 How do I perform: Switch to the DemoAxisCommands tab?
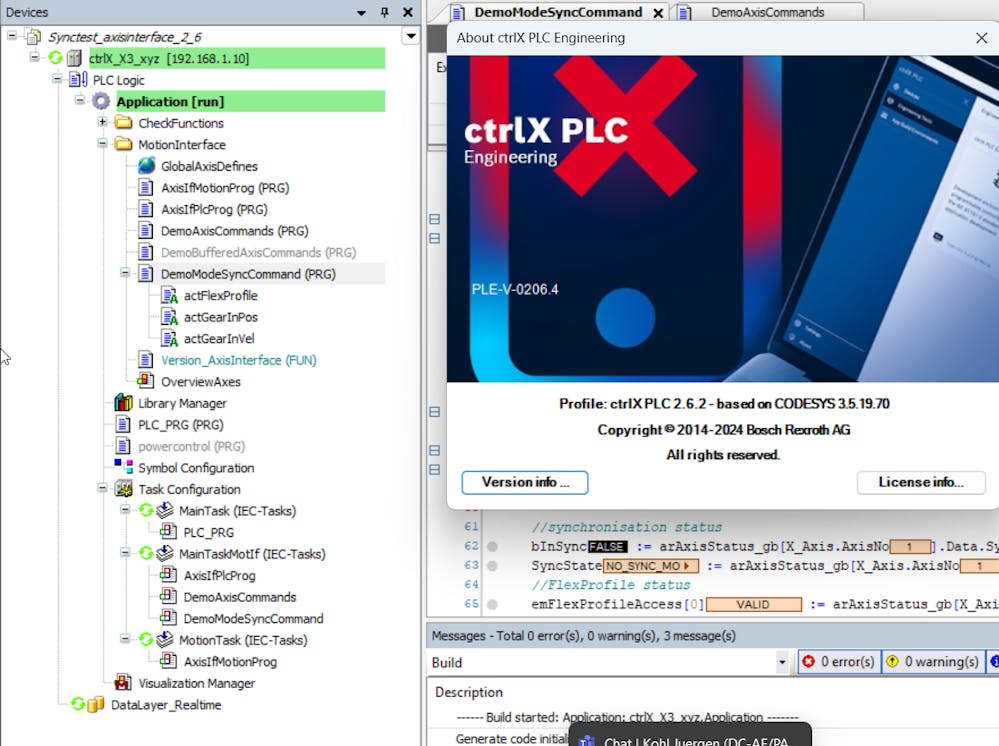click(x=767, y=12)
